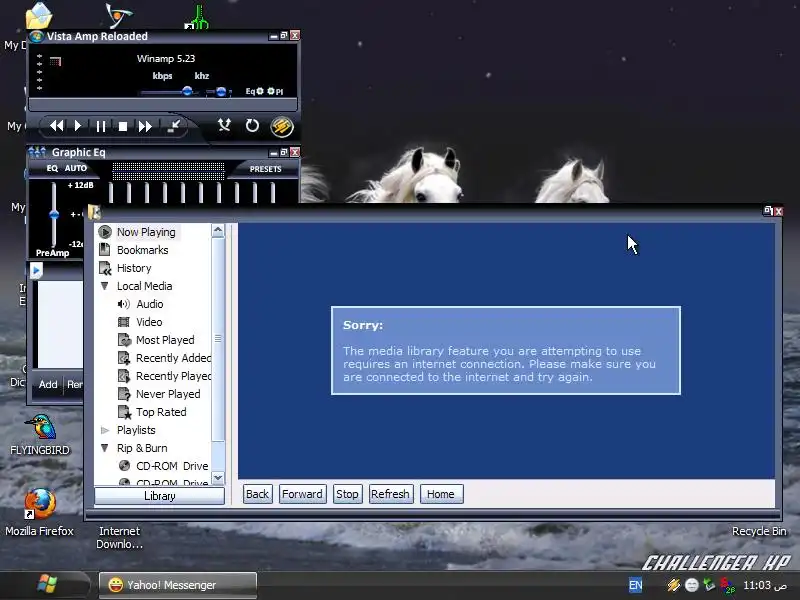The width and height of the screenshot is (800, 600).
Task: Open the Recently Played view
Action: [173, 376]
